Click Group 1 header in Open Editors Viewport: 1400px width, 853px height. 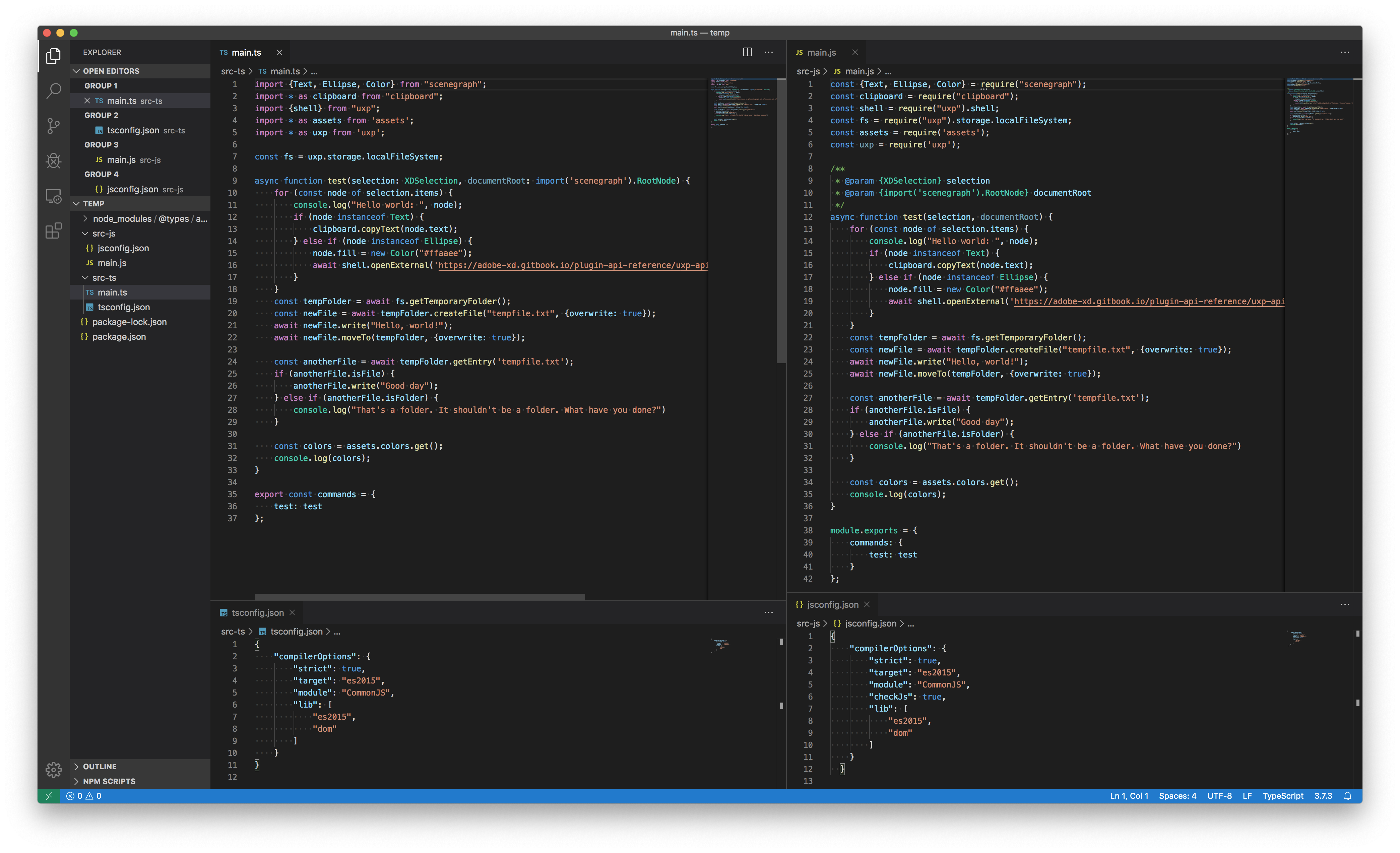pos(140,86)
